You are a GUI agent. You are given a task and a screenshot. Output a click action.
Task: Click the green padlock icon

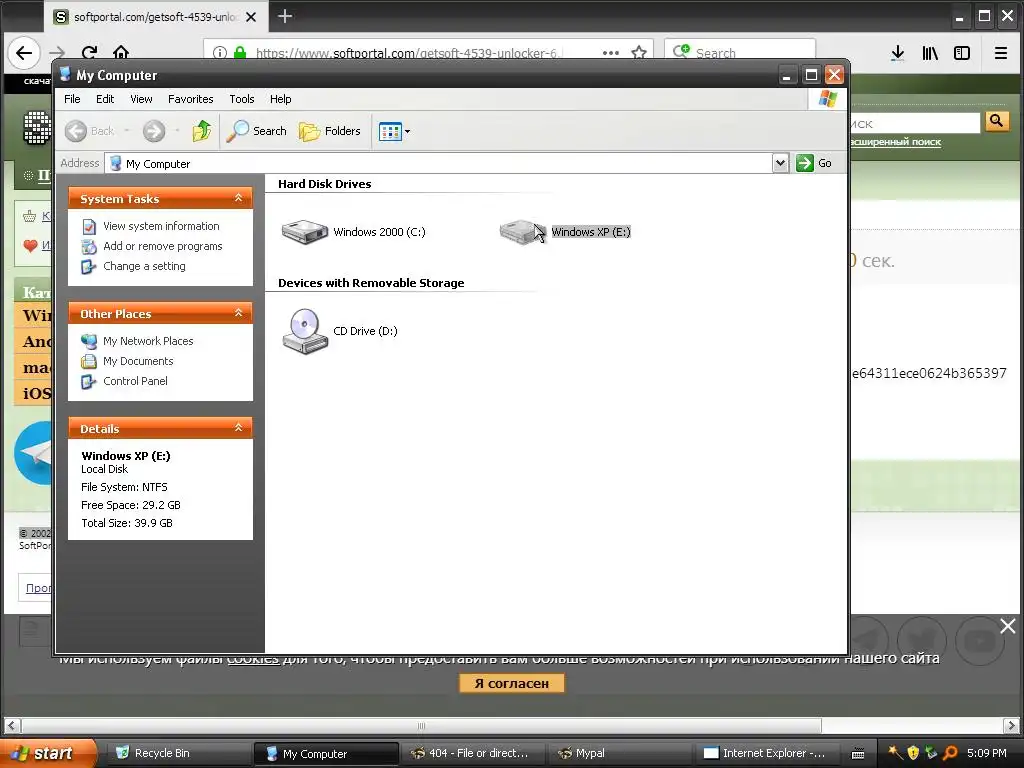pyautogui.click(x=240, y=53)
